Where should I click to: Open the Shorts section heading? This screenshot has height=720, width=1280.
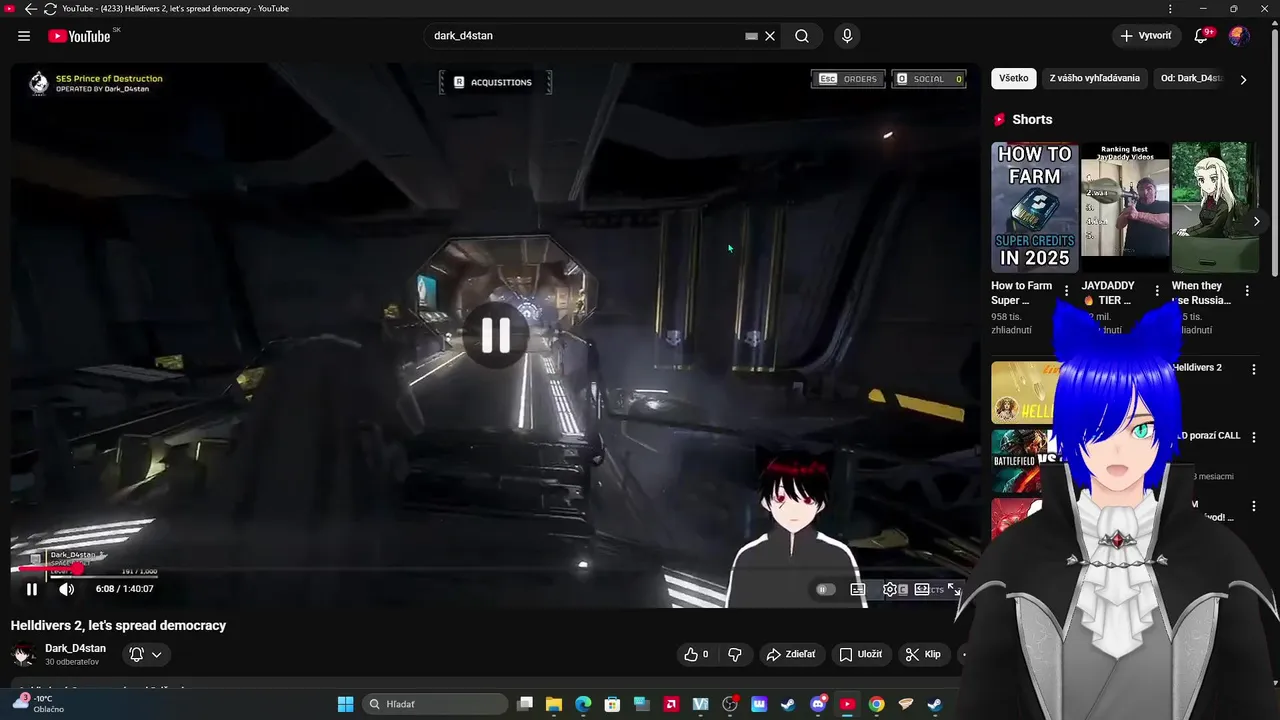coord(1032,120)
